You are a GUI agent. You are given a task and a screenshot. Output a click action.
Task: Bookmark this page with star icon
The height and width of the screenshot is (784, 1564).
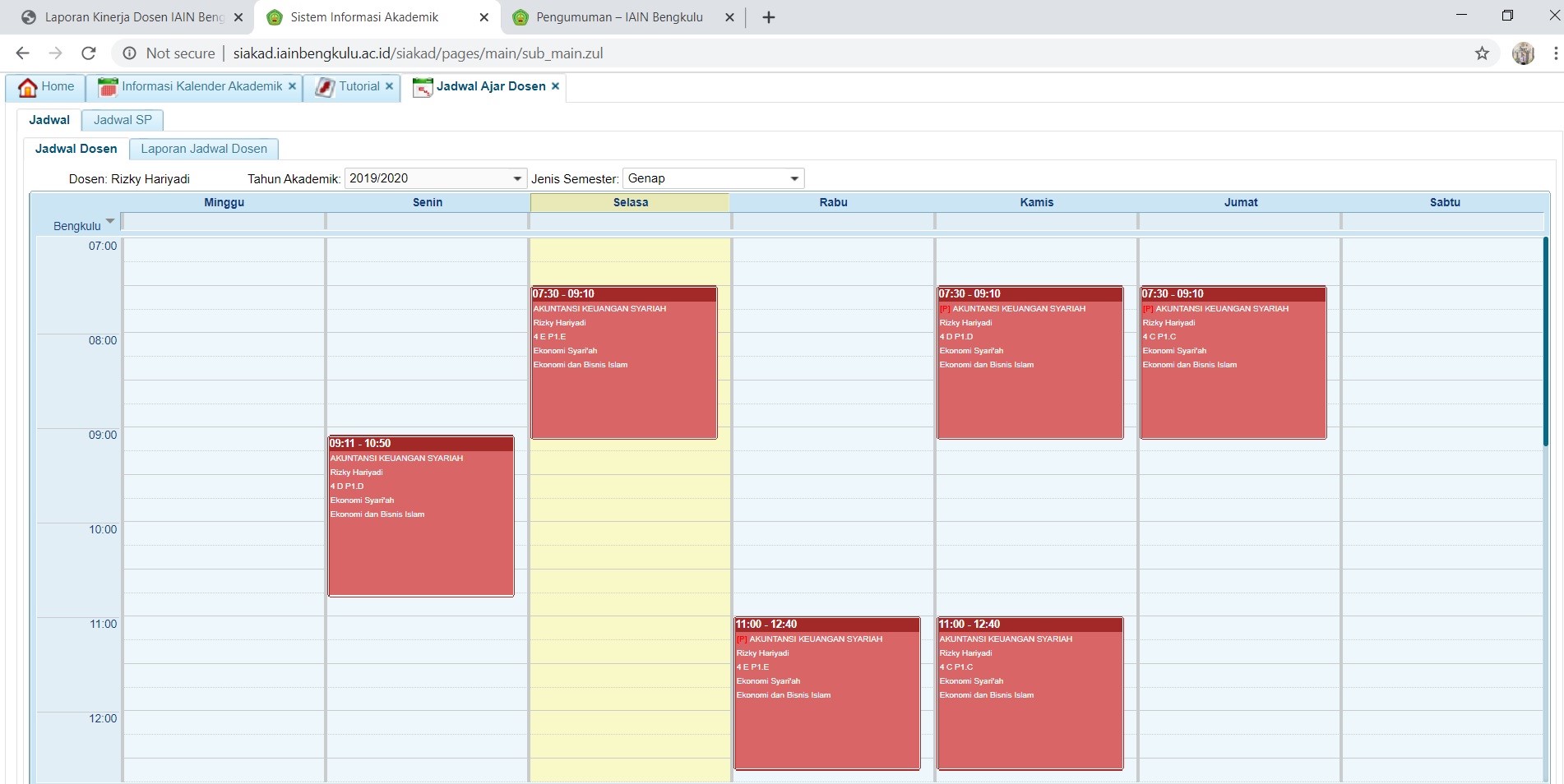click(x=1482, y=53)
